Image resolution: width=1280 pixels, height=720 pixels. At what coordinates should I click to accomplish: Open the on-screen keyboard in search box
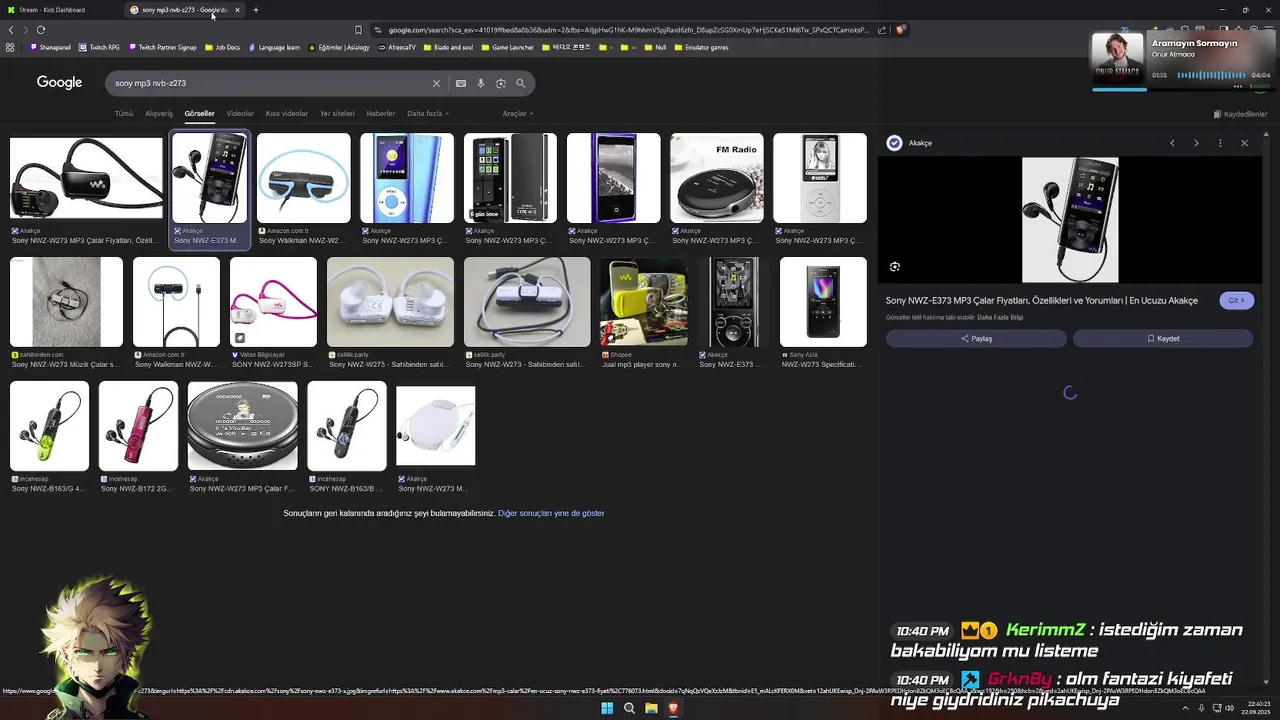pos(461,83)
